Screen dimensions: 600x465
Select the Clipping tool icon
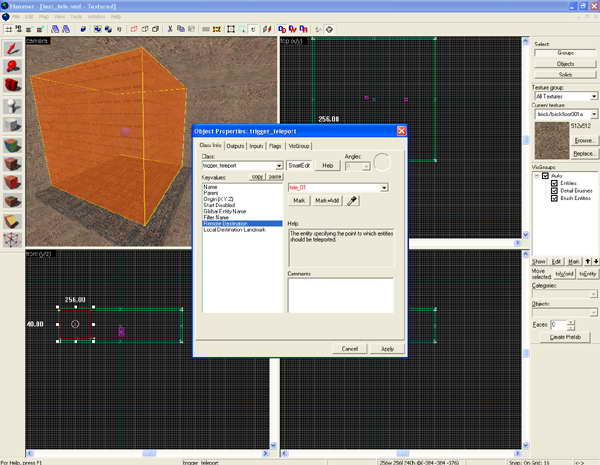click(12, 220)
